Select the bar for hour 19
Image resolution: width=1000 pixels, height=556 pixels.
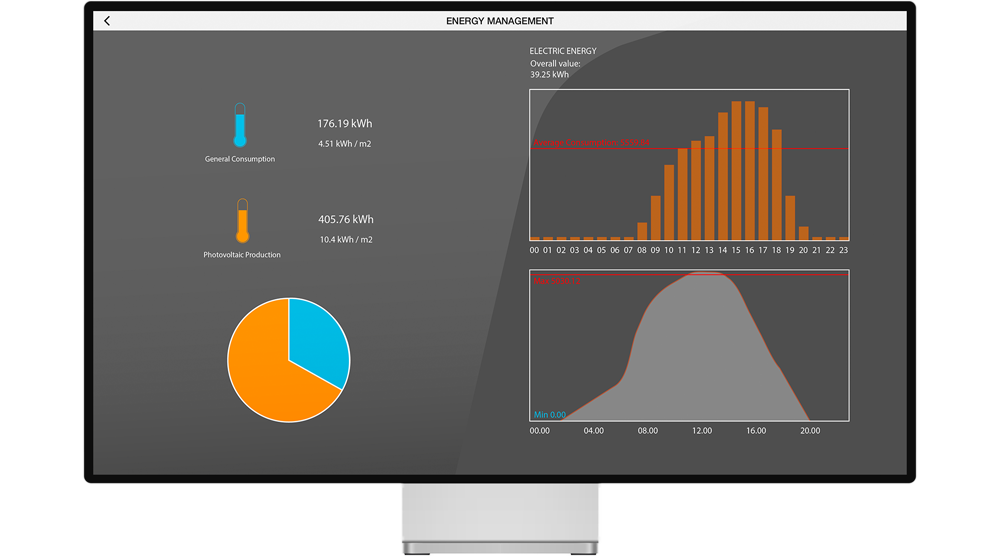(790, 217)
